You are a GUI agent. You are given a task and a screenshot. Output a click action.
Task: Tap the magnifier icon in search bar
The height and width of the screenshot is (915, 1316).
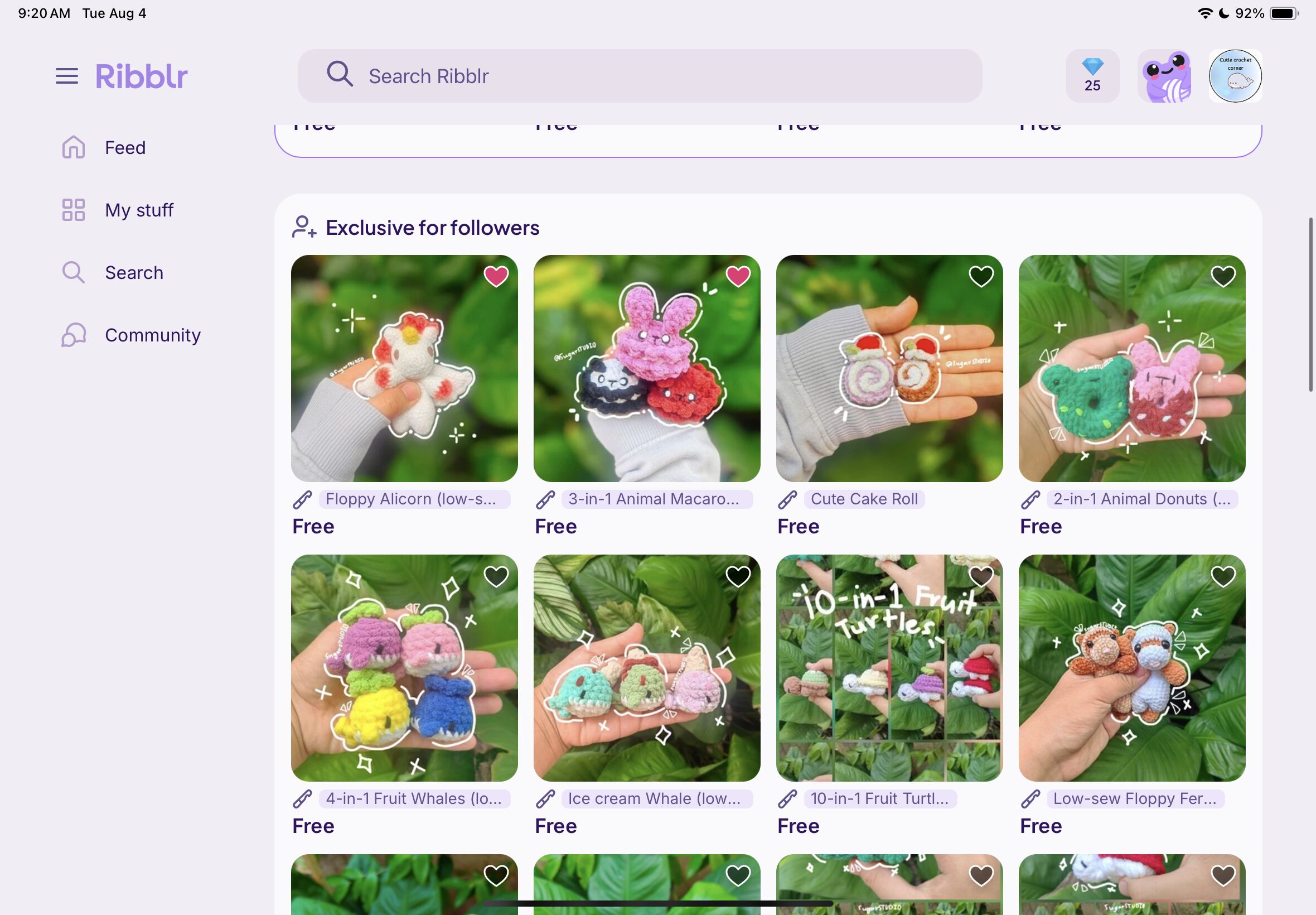click(340, 75)
